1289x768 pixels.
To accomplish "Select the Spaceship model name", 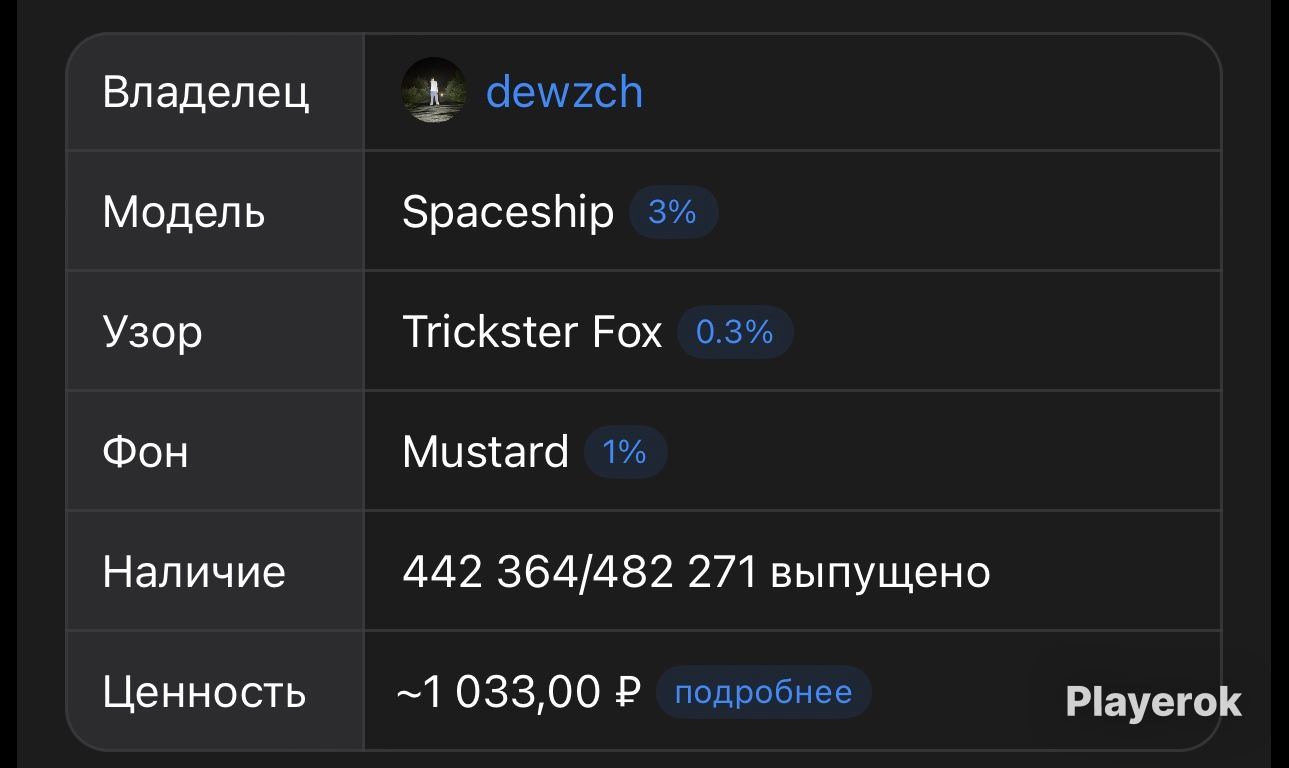I will [508, 213].
